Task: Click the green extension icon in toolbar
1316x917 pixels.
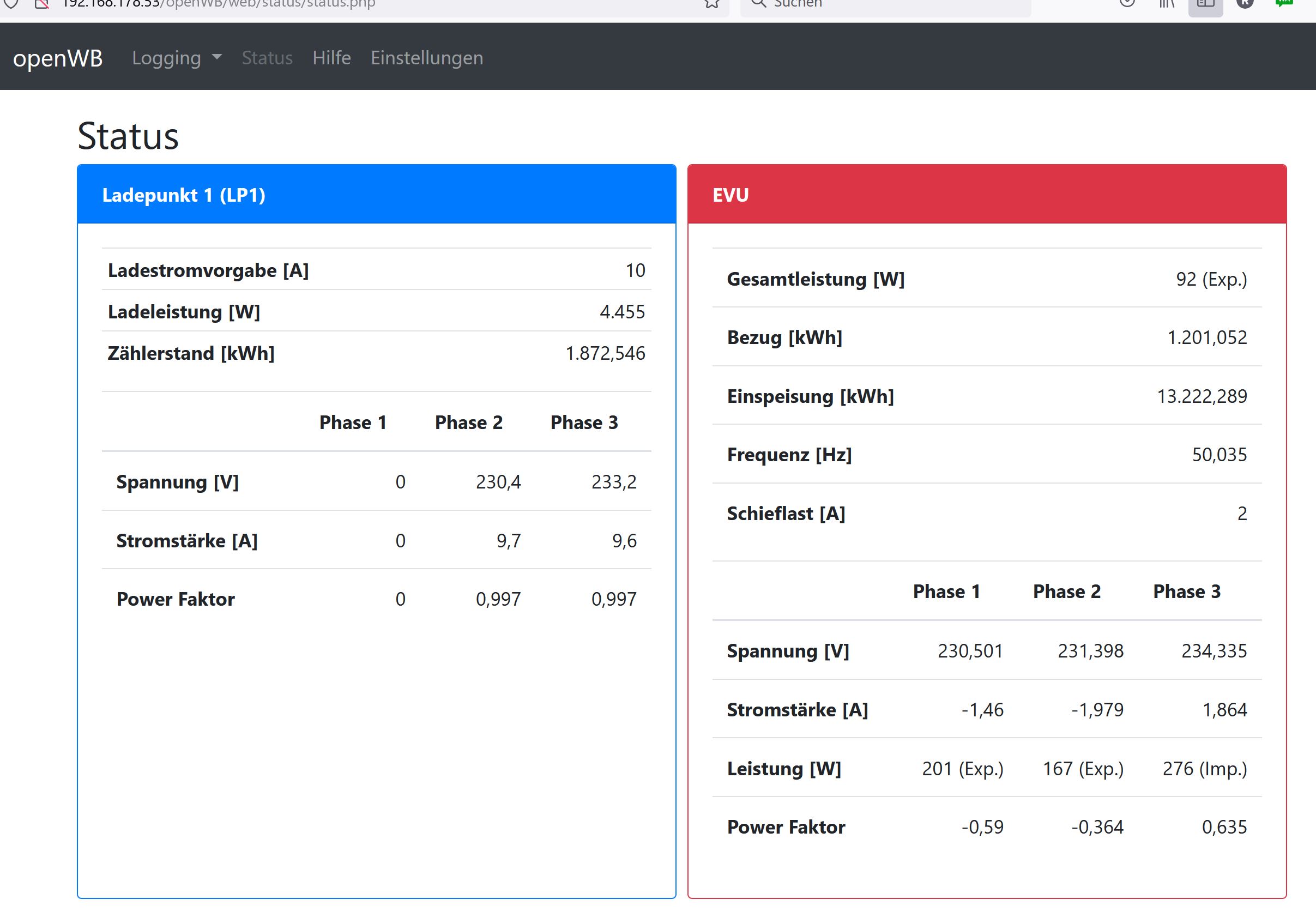Action: click(x=1284, y=3)
